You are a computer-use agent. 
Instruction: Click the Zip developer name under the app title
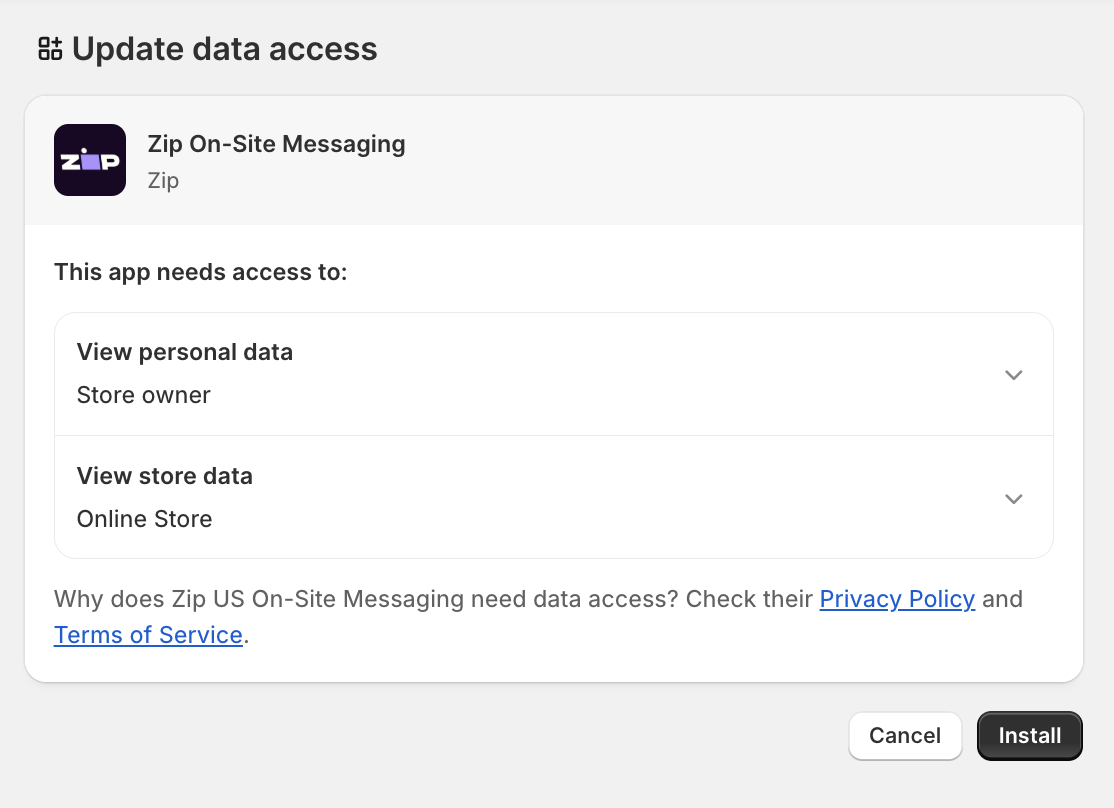coord(163,181)
